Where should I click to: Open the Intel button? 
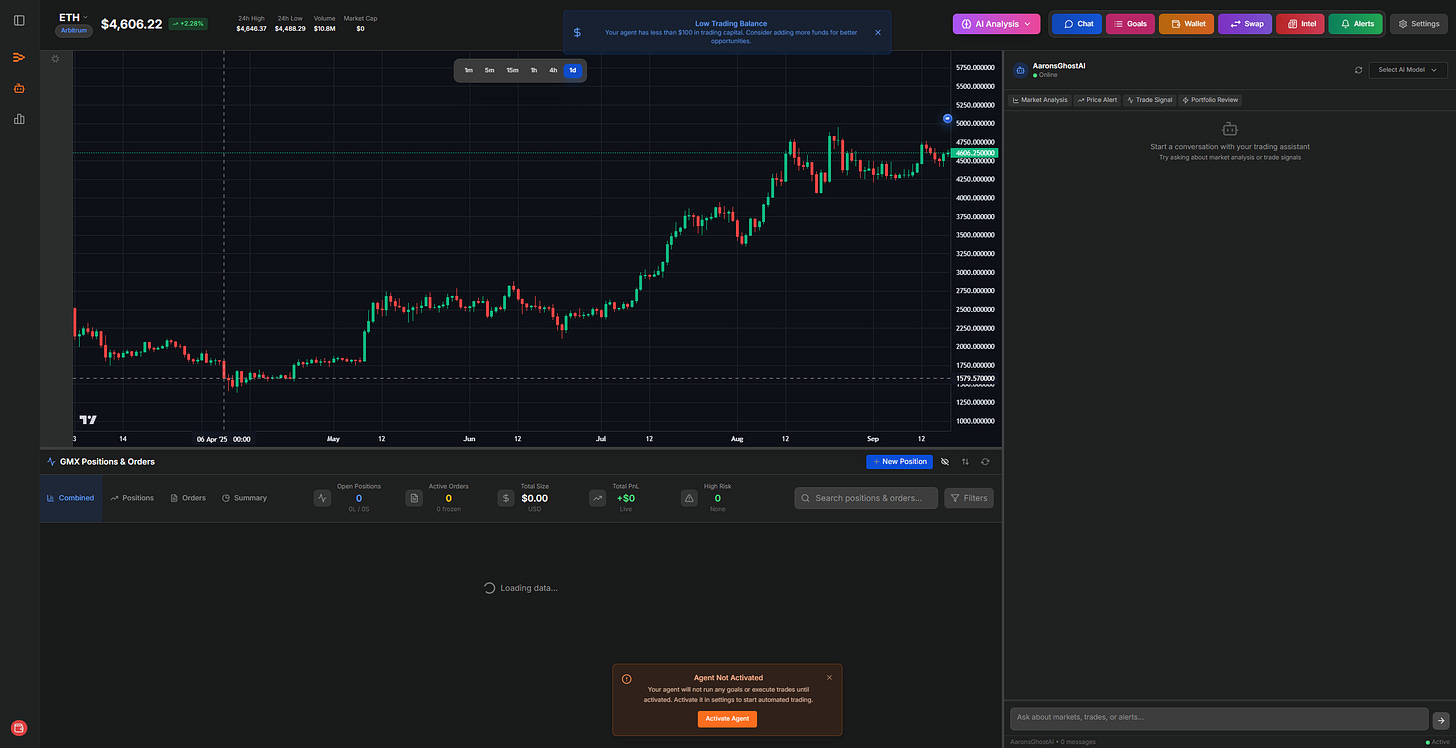[1300, 23]
